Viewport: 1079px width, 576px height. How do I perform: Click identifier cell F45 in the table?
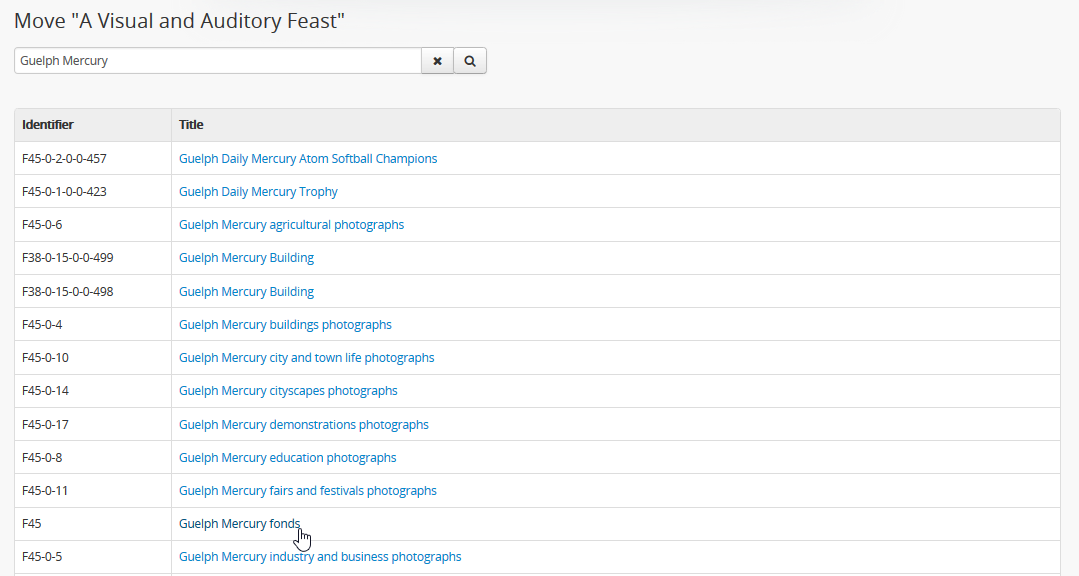32,524
